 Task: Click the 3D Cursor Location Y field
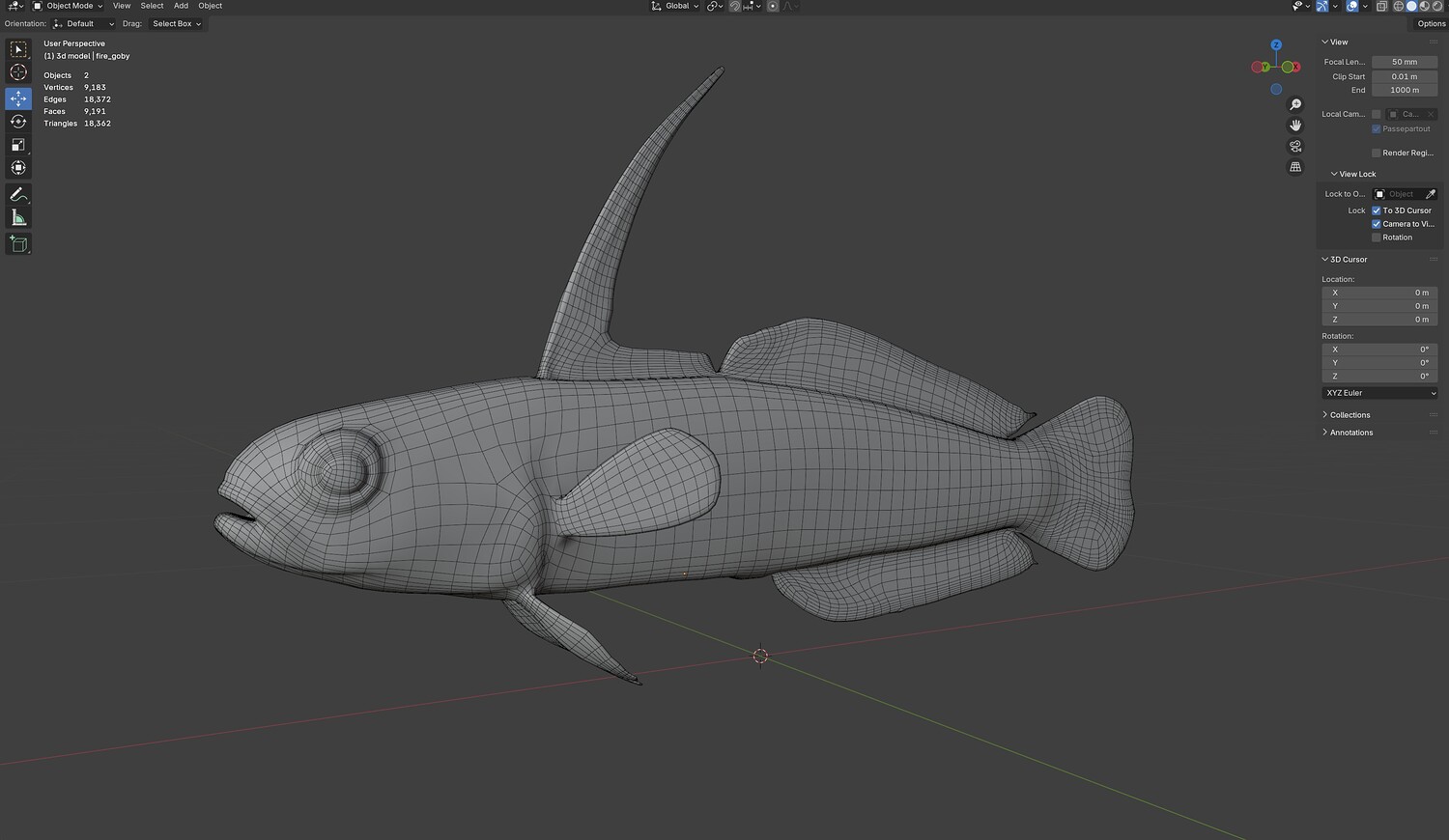pyautogui.click(x=1379, y=306)
